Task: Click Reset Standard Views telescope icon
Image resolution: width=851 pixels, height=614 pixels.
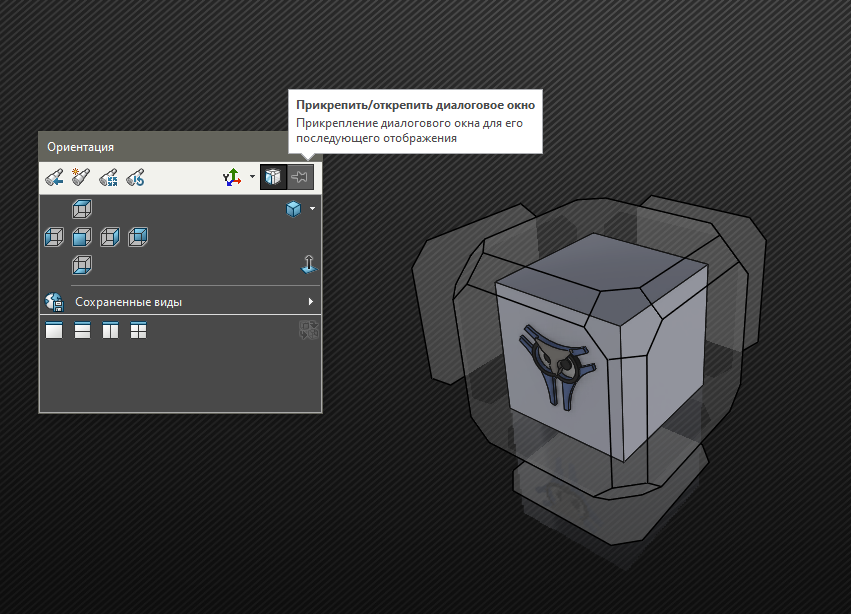Action: pos(135,178)
